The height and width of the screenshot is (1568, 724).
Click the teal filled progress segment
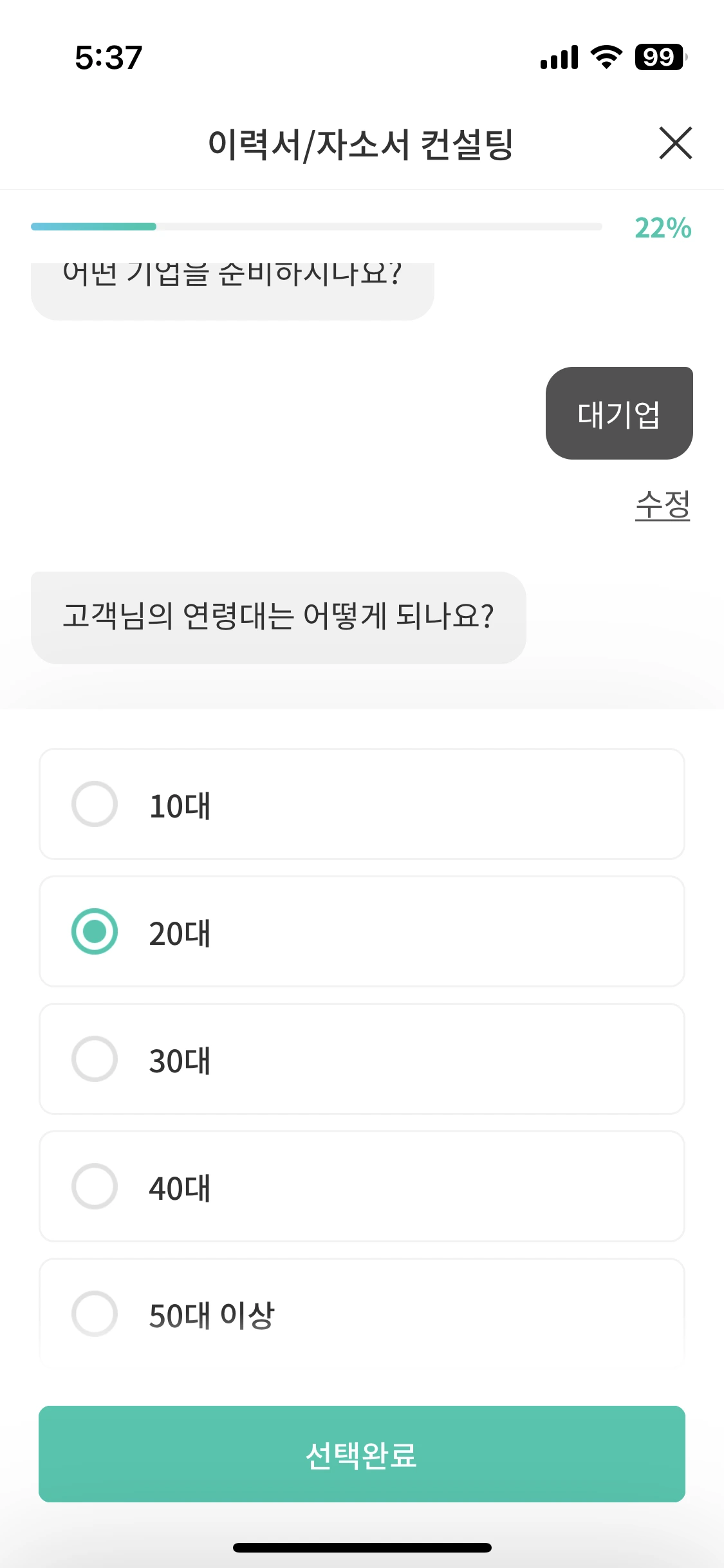94,227
